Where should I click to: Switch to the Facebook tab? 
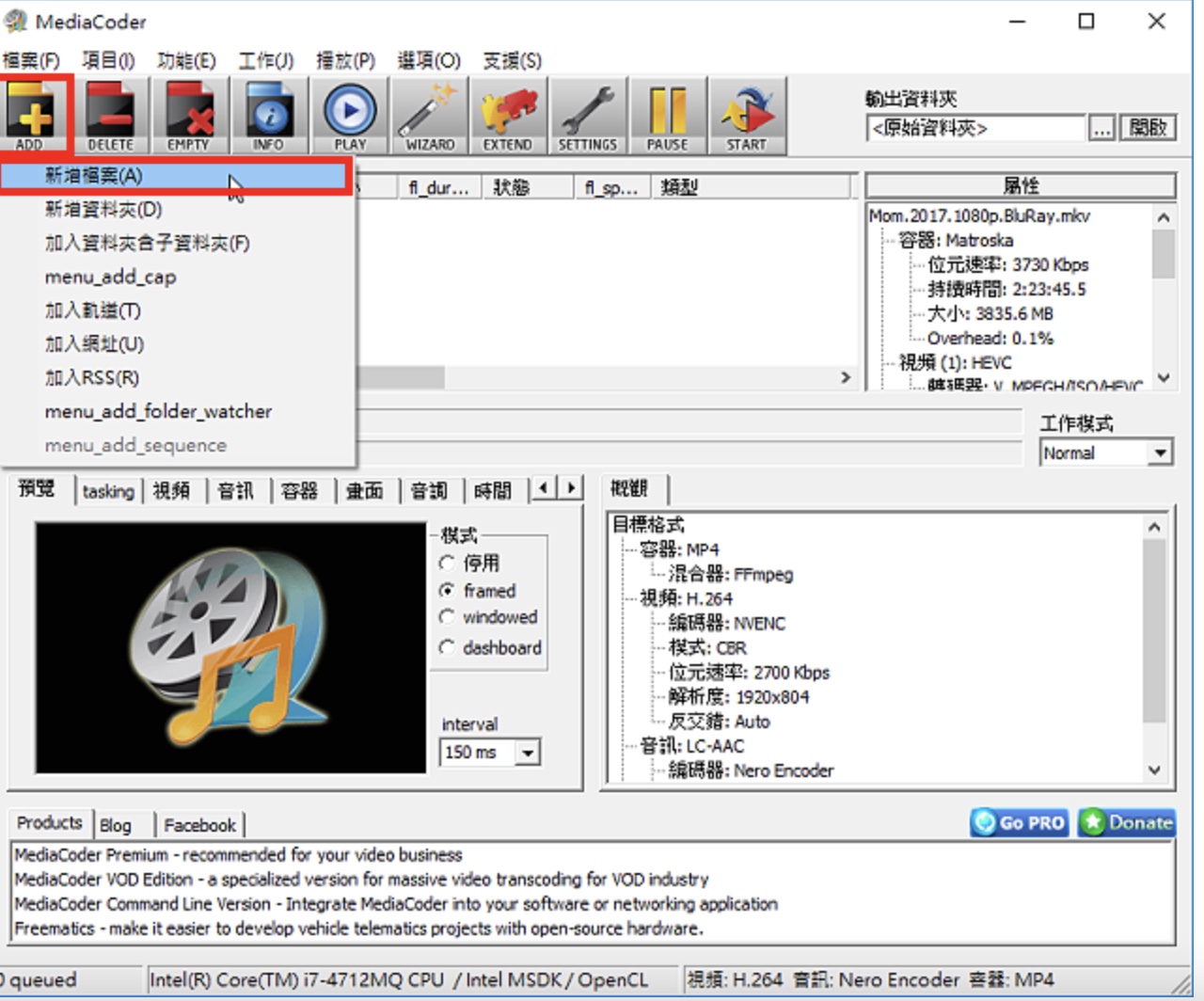pyautogui.click(x=199, y=825)
